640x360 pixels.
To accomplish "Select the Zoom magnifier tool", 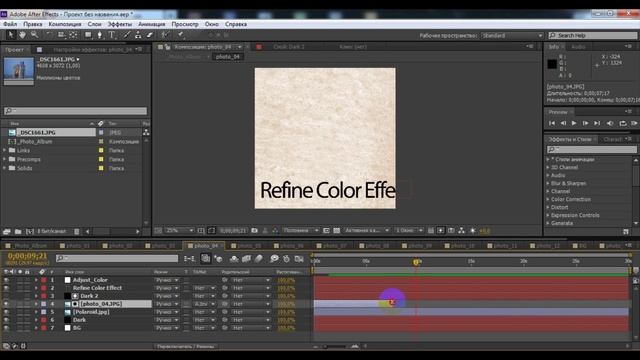I will pyautogui.click(x=34, y=35).
